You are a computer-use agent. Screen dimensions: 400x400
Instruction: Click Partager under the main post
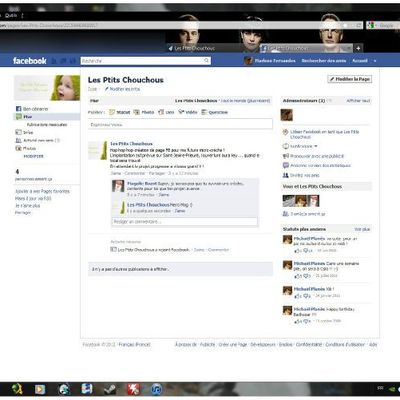[157, 173]
